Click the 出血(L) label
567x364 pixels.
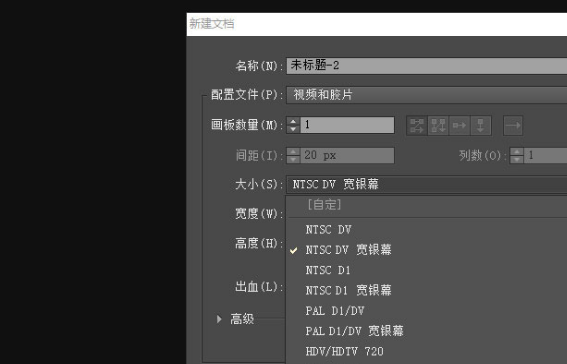259,287
